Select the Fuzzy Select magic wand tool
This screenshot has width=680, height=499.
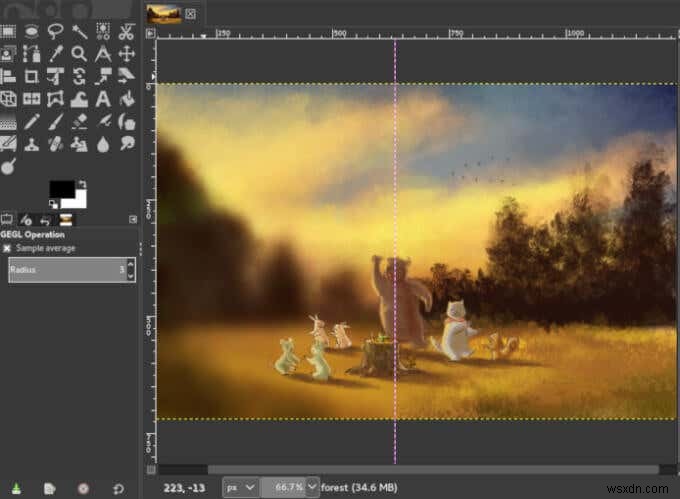(x=79, y=32)
